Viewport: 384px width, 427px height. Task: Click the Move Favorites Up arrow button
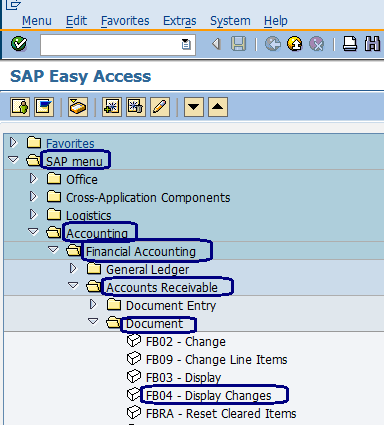click(x=218, y=107)
